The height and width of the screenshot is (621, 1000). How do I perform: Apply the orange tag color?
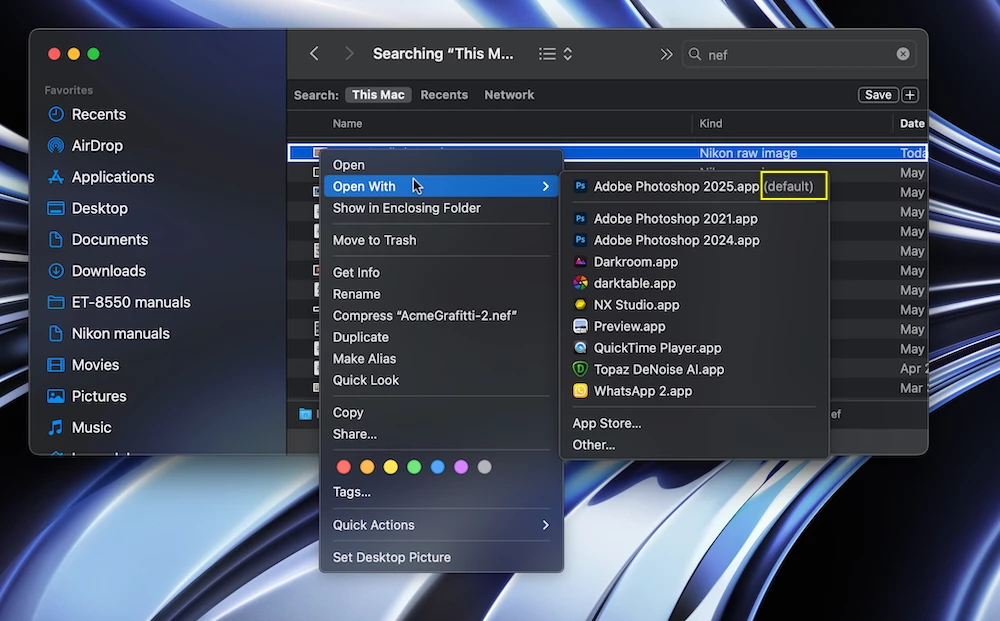(x=367, y=467)
